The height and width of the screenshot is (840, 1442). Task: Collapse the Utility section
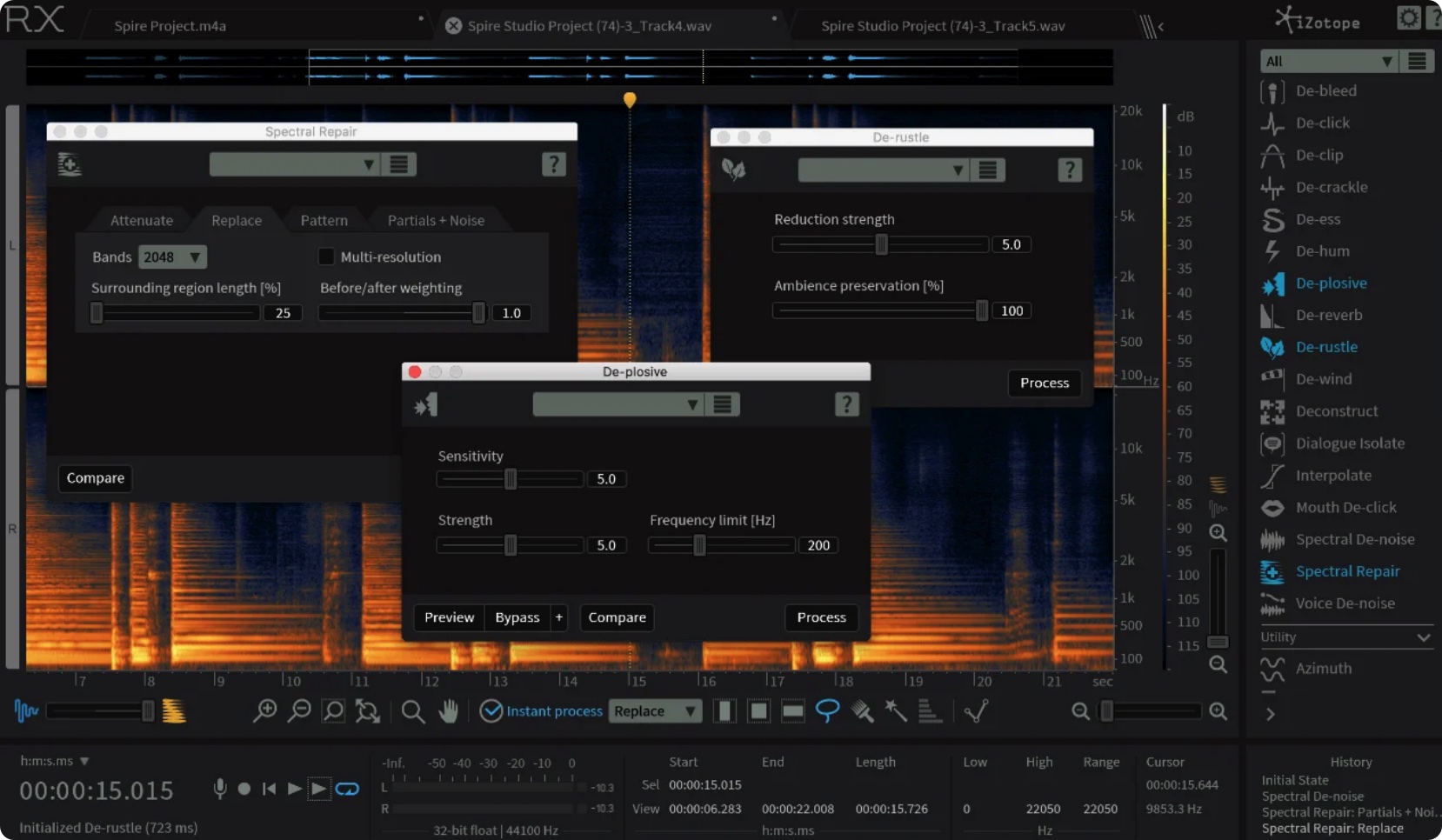click(x=1423, y=637)
